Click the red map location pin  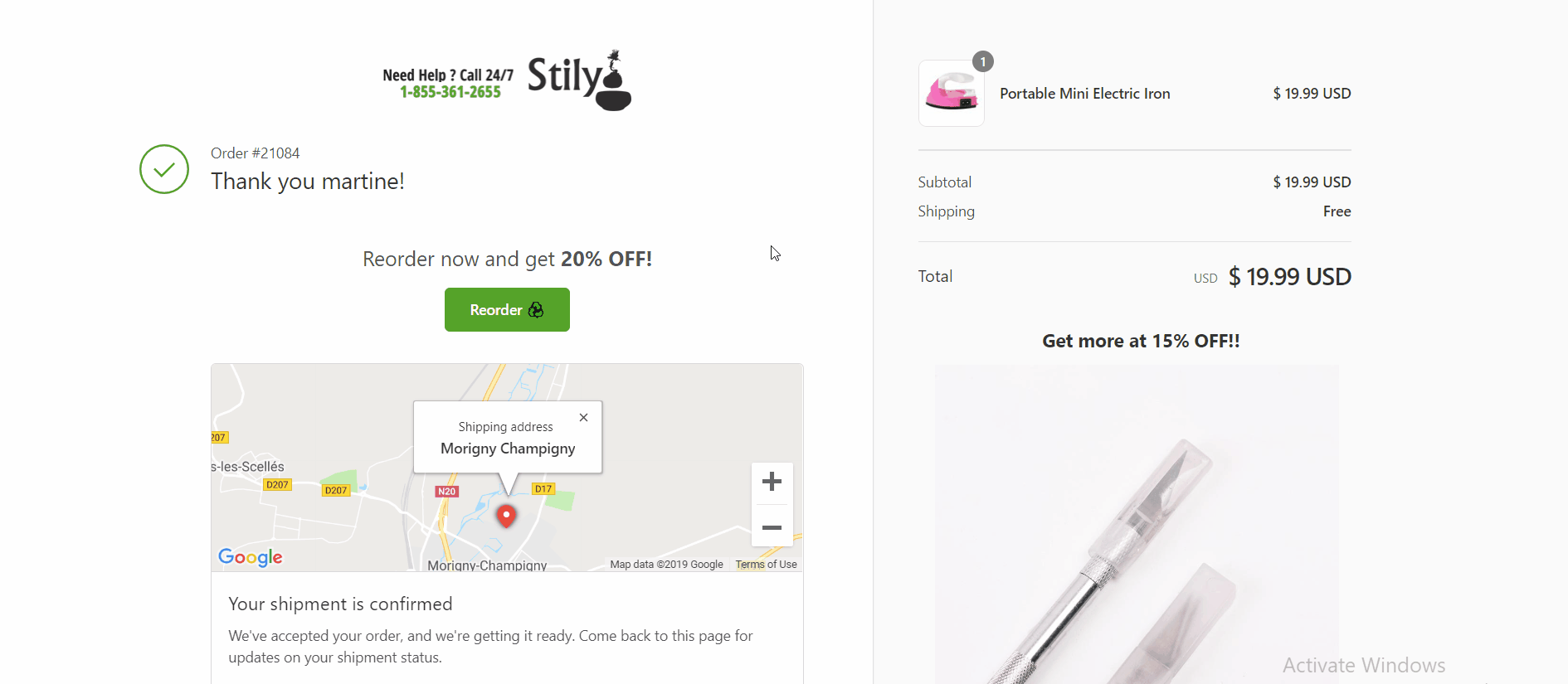coord(506,517)
